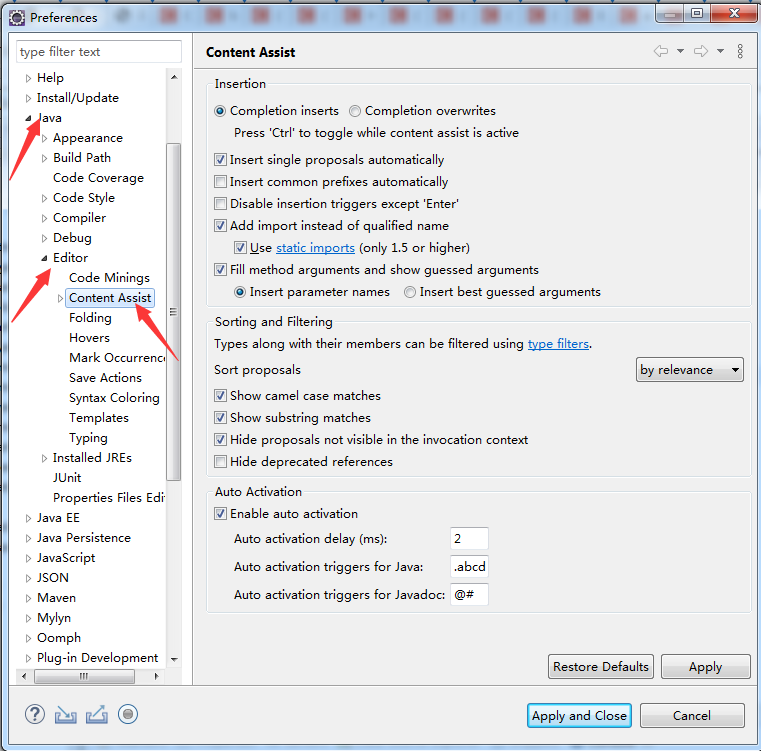Cancel the Preferences dialog
The height and width of the screenshot is (751, 761).
coord(692,716)
